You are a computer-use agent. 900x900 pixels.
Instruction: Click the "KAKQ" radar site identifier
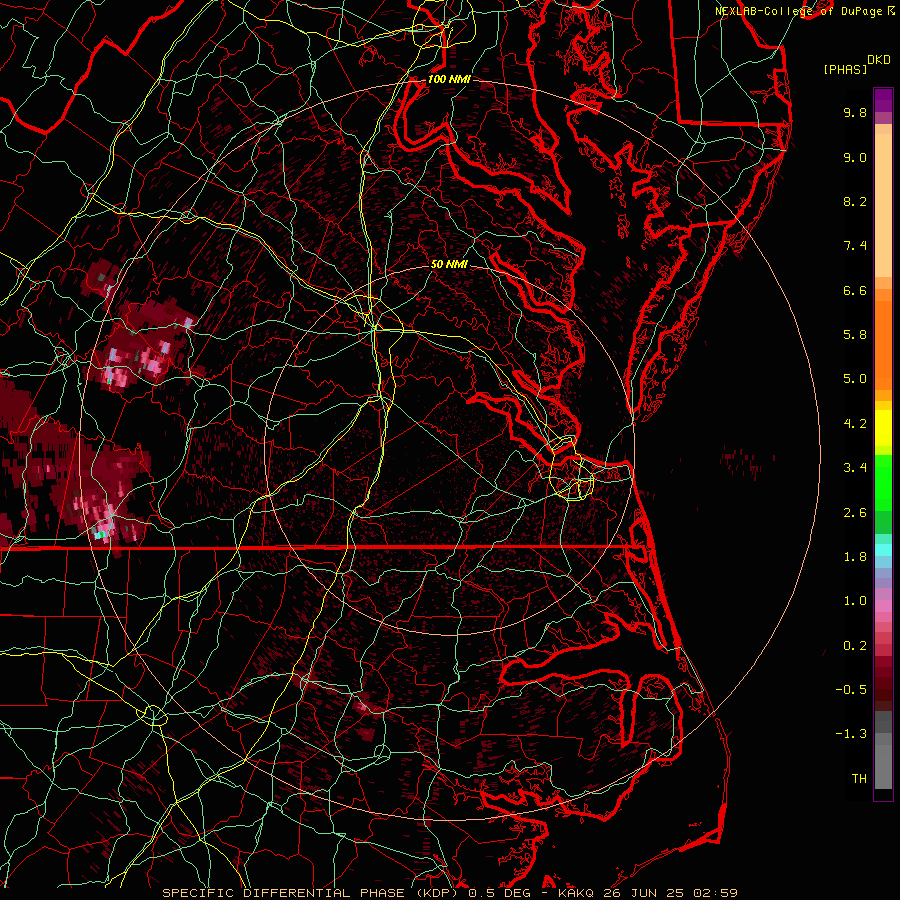coord(576,893)
